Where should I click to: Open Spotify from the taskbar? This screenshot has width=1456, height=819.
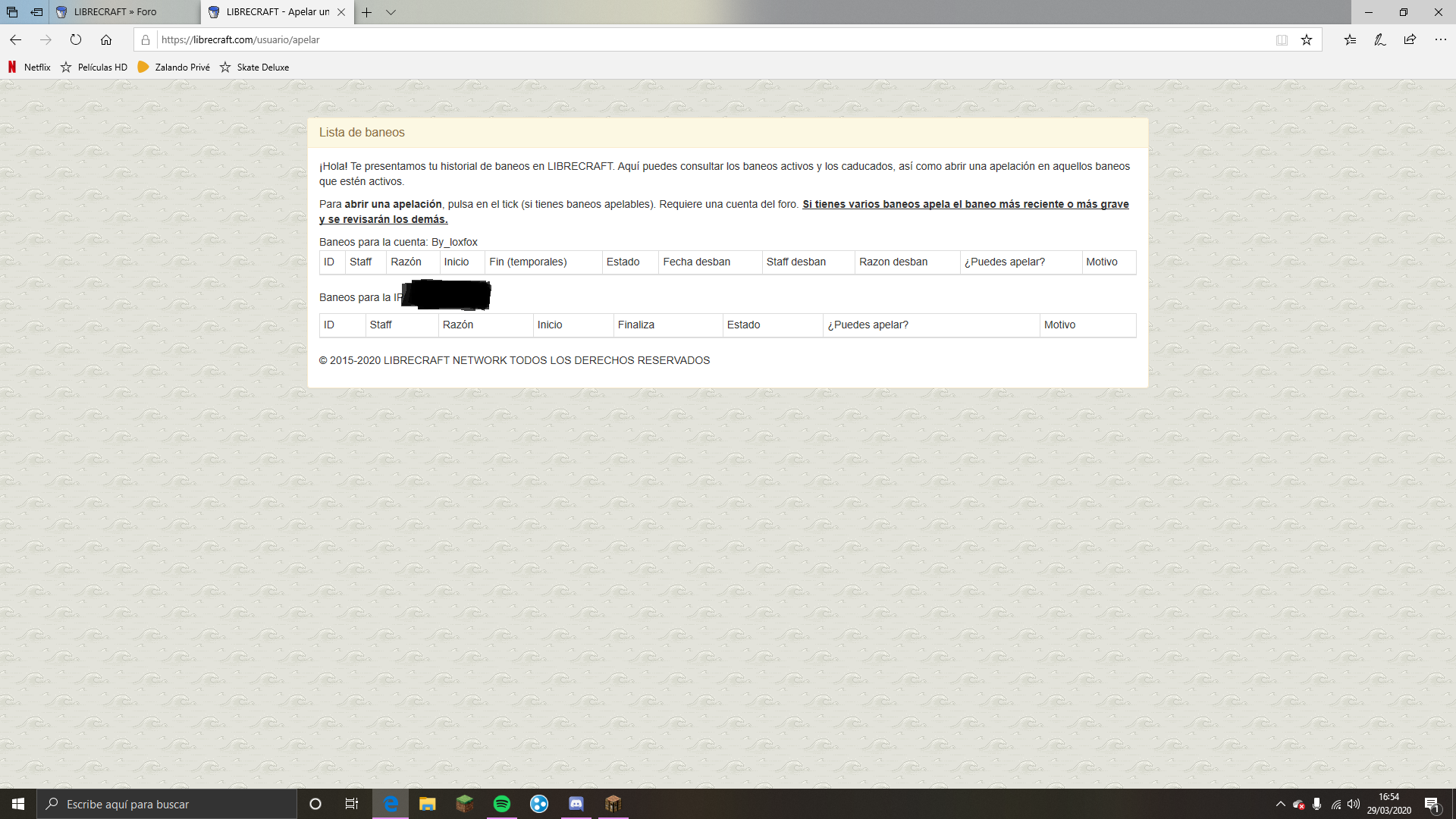coord(501,804)
